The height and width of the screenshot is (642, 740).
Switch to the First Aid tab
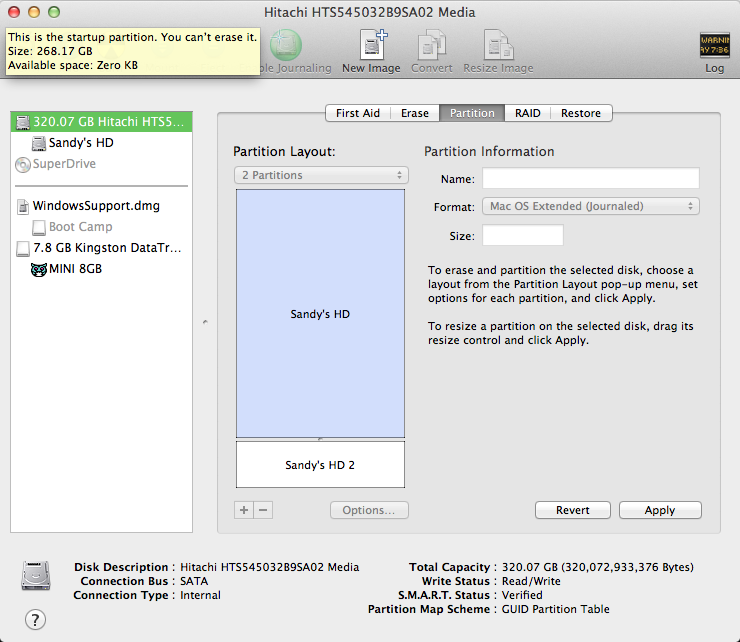click(358, 113)
